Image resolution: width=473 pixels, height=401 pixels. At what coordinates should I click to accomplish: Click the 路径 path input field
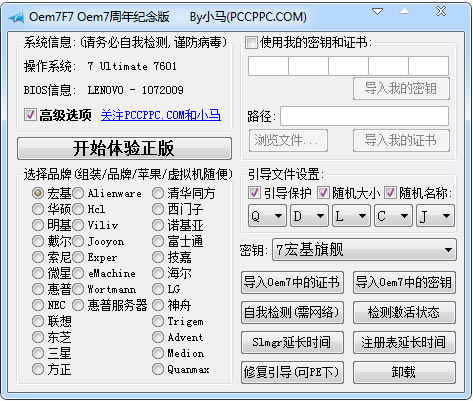(x=365, y=116)
